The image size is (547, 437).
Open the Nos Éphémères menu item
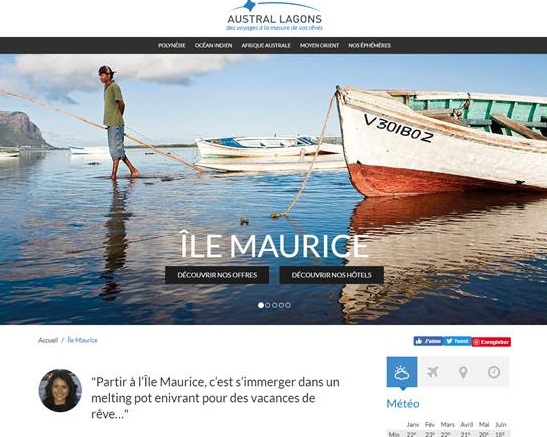coord(369,45)
